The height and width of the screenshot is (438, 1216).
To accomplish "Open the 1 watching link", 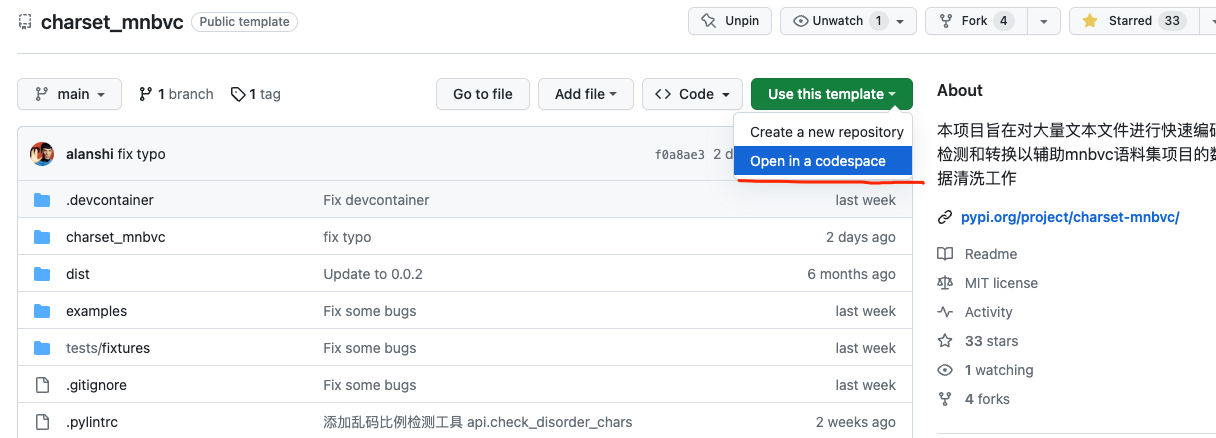I will pos(999,370).
